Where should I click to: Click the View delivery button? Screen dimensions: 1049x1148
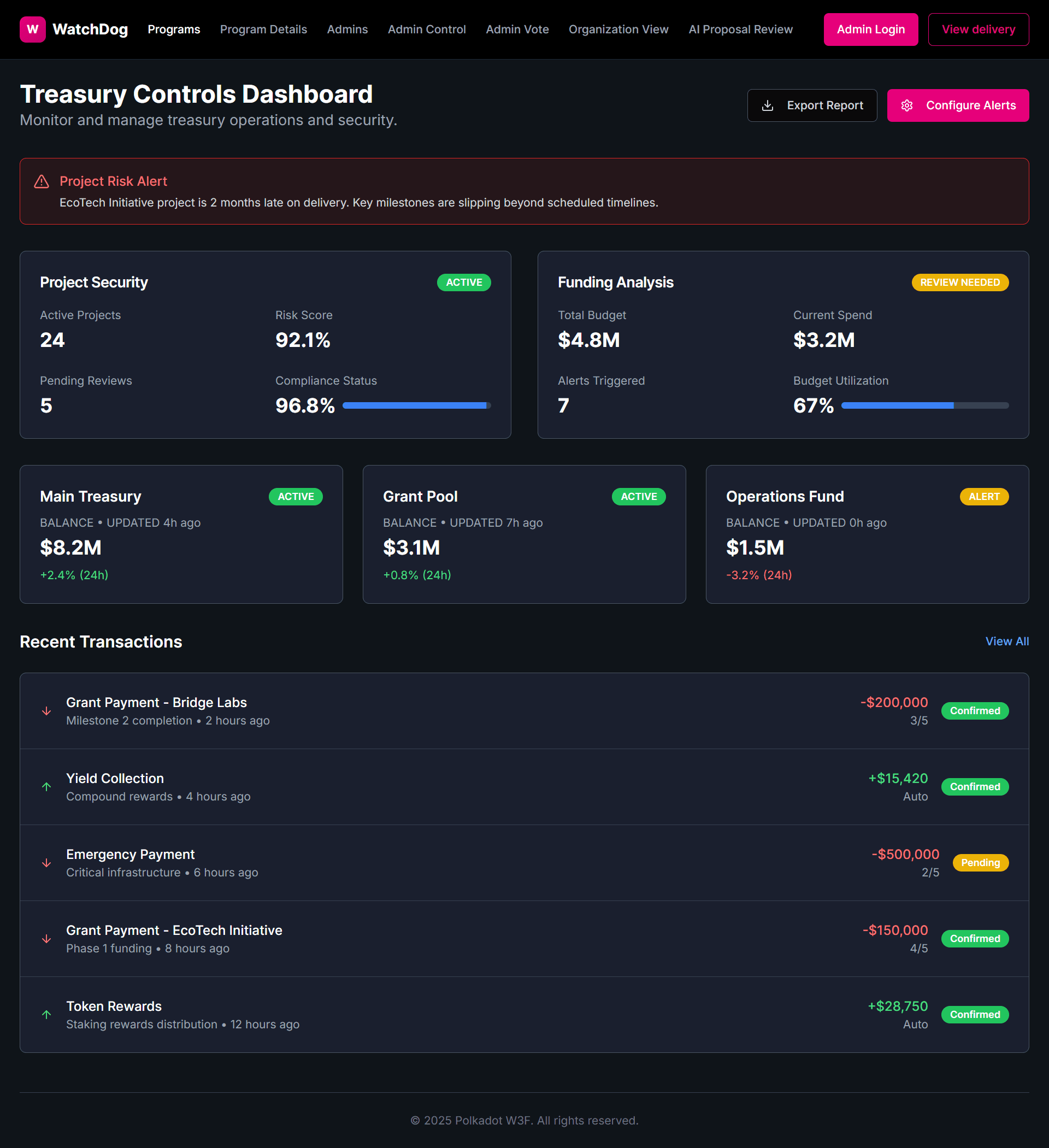tap(978, 30)
